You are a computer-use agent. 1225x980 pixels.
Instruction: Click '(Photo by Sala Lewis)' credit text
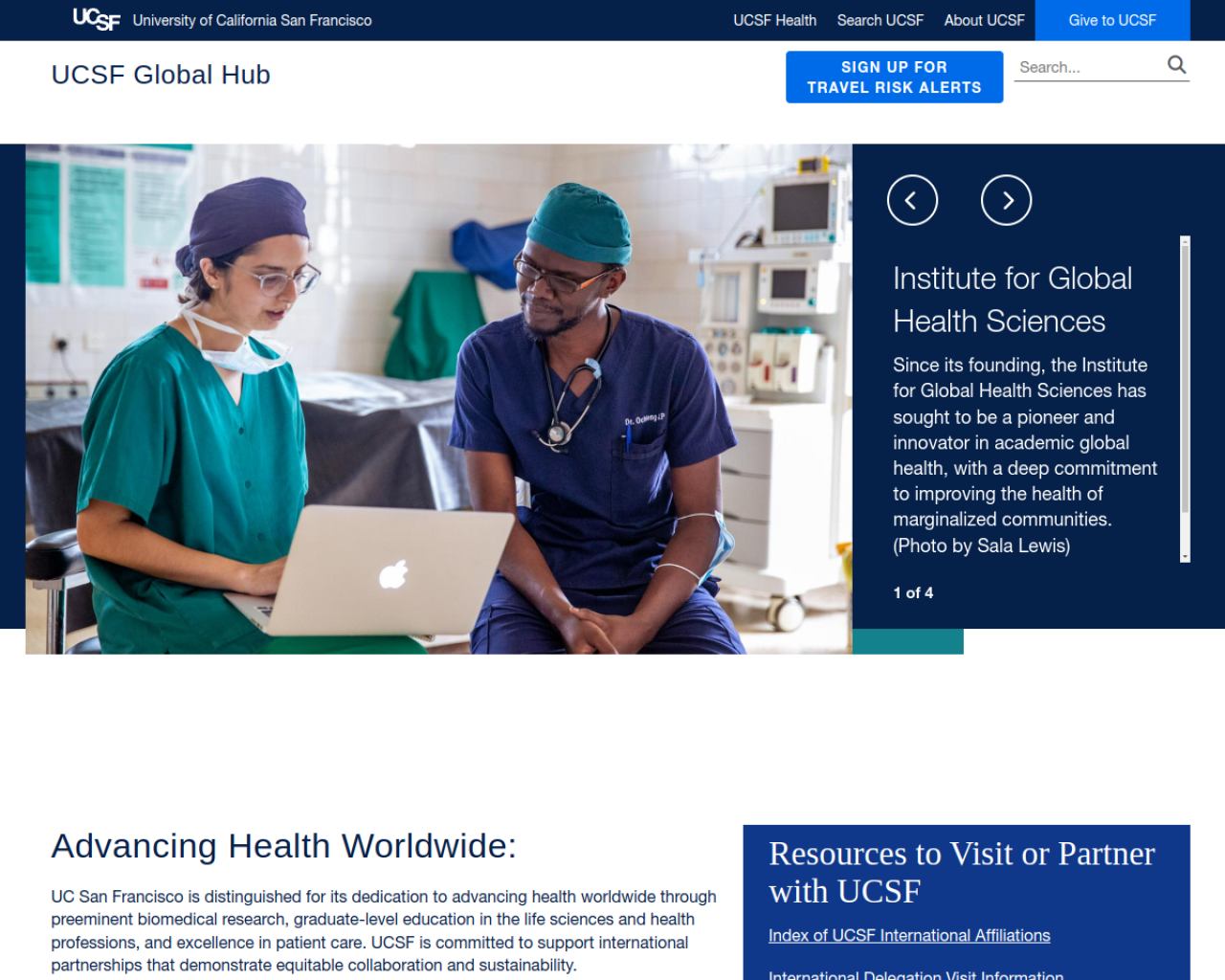pos(982,546)
